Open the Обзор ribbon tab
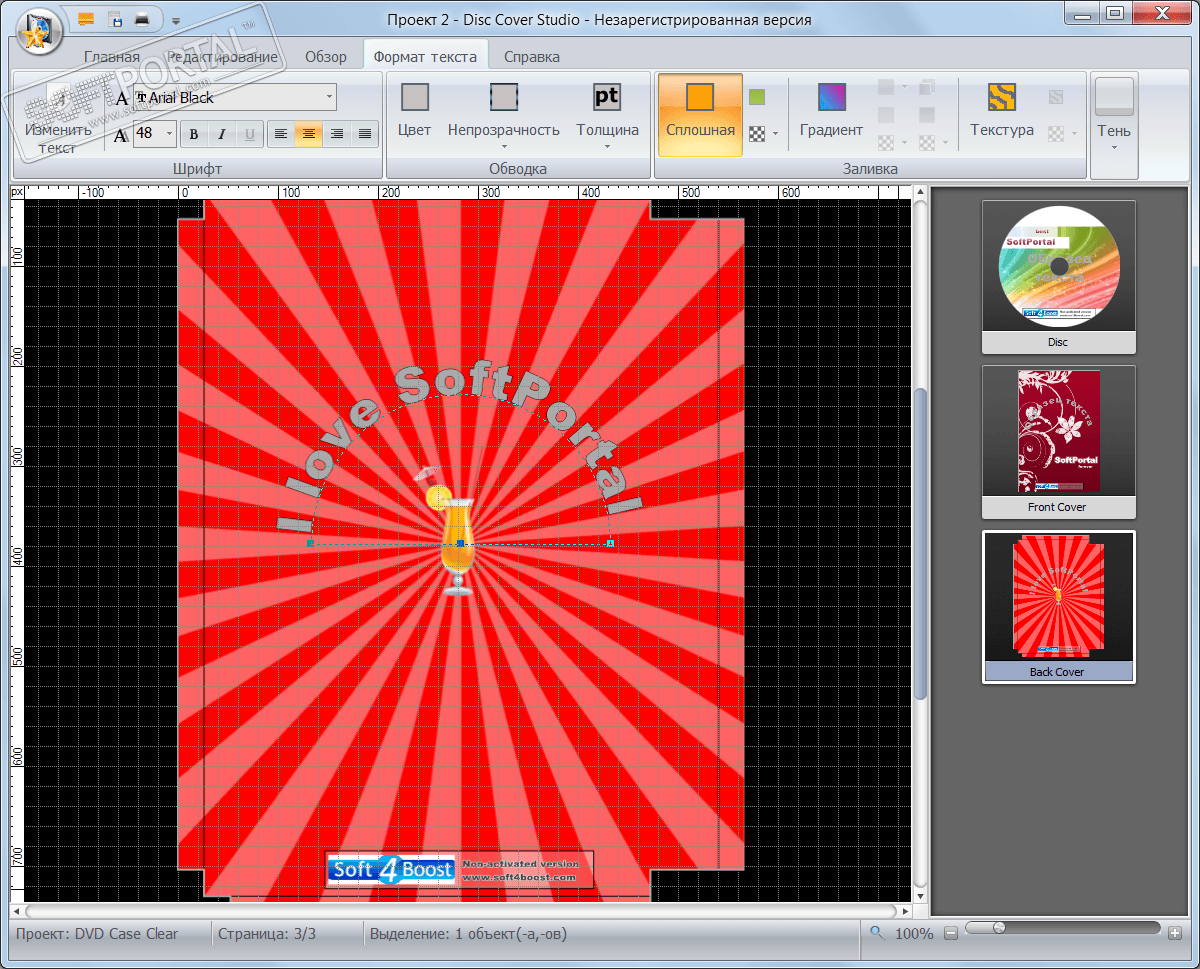The height and width of the screenshot is (969, 1200). [326, 57]
